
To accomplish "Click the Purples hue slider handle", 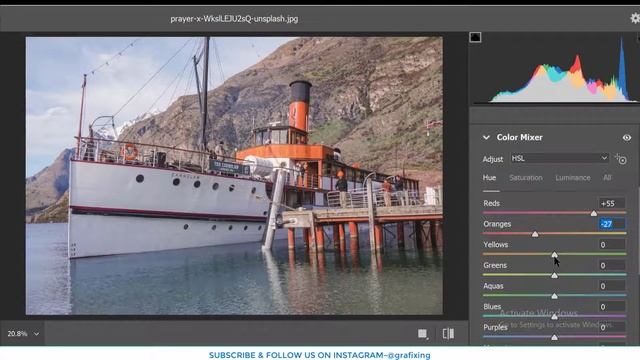I will 554,337.
